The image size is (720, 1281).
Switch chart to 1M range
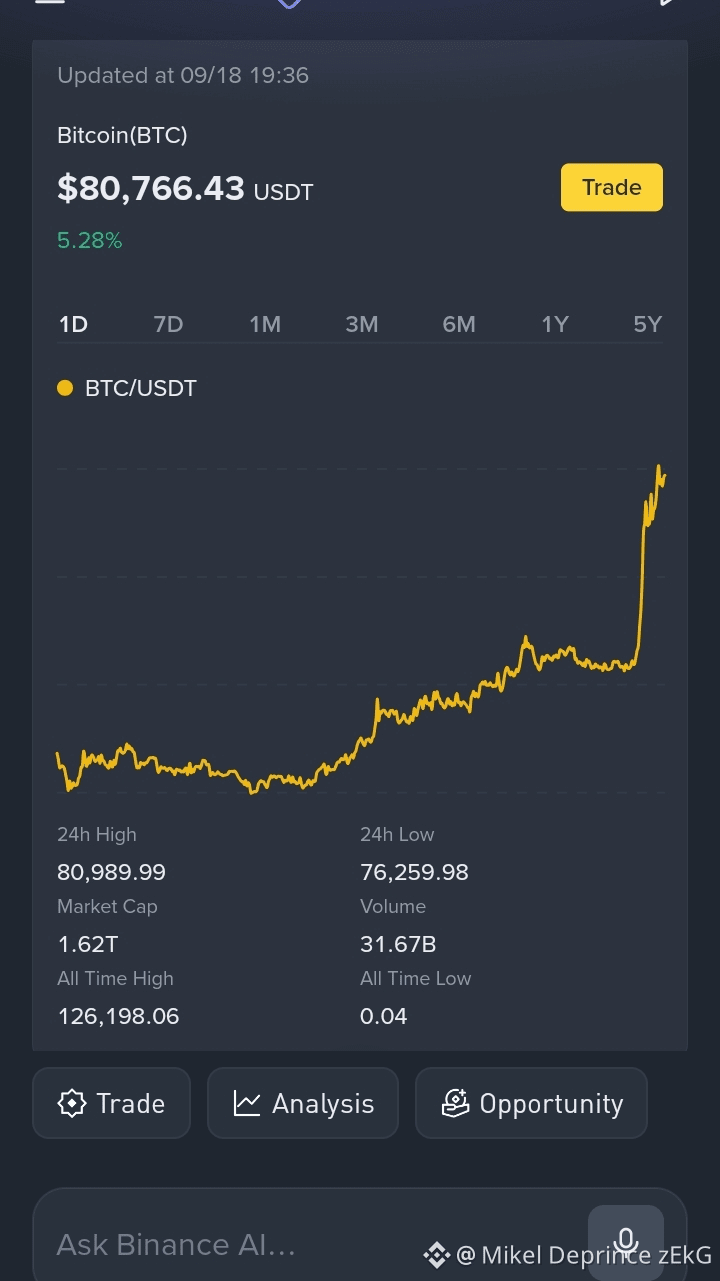pos(265,324)
